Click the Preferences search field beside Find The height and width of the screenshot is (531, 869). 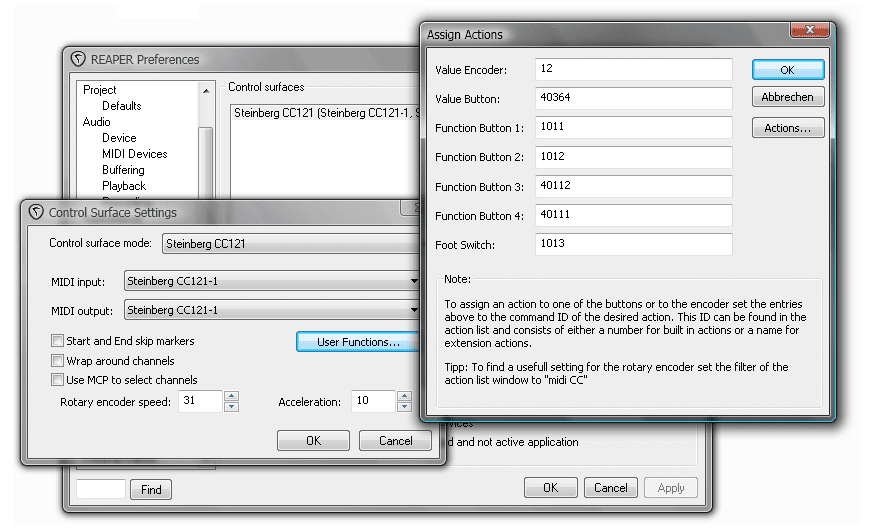pyautogui.click(x=101, y=489)
